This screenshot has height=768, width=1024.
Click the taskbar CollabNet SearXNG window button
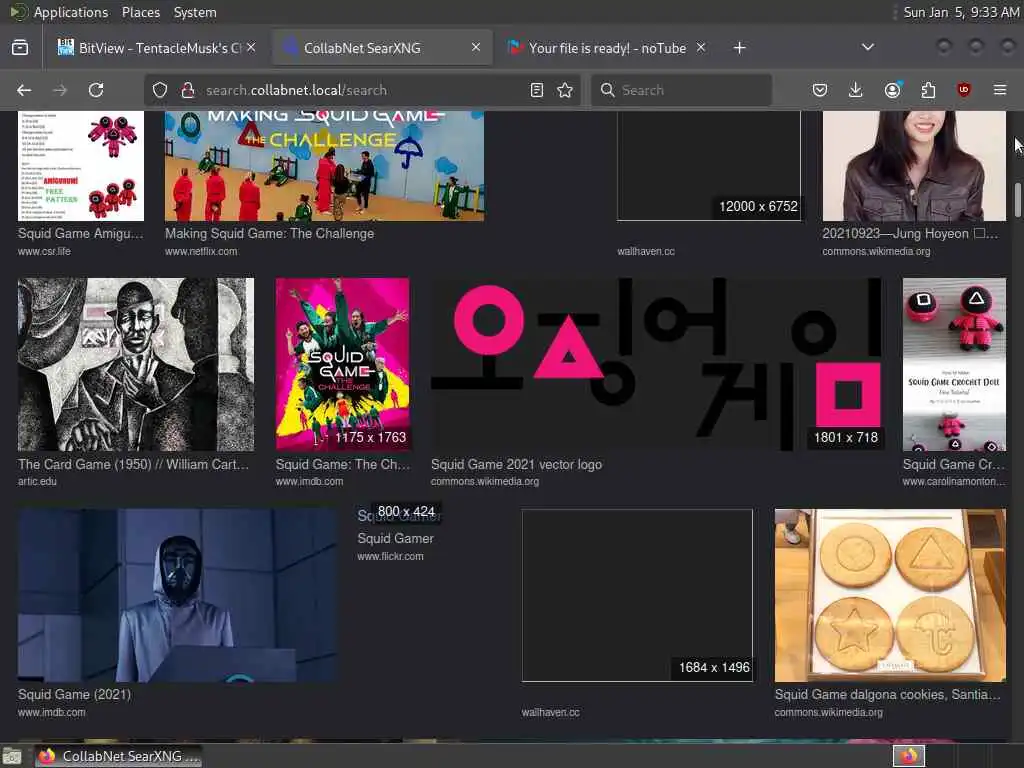coord(117,756)
